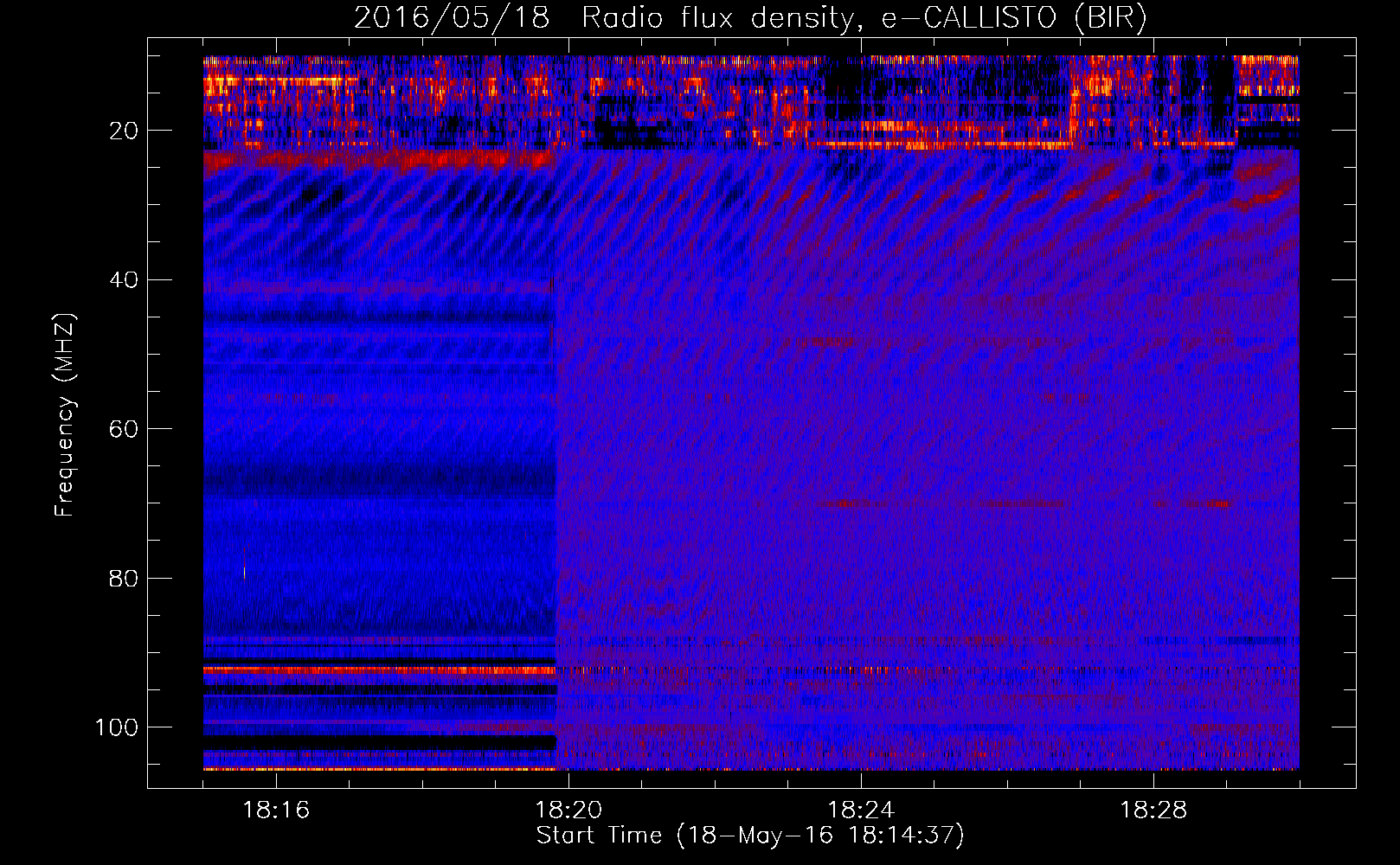
Task: Click the date '2016/05/18' in the title
Action: 452,18
